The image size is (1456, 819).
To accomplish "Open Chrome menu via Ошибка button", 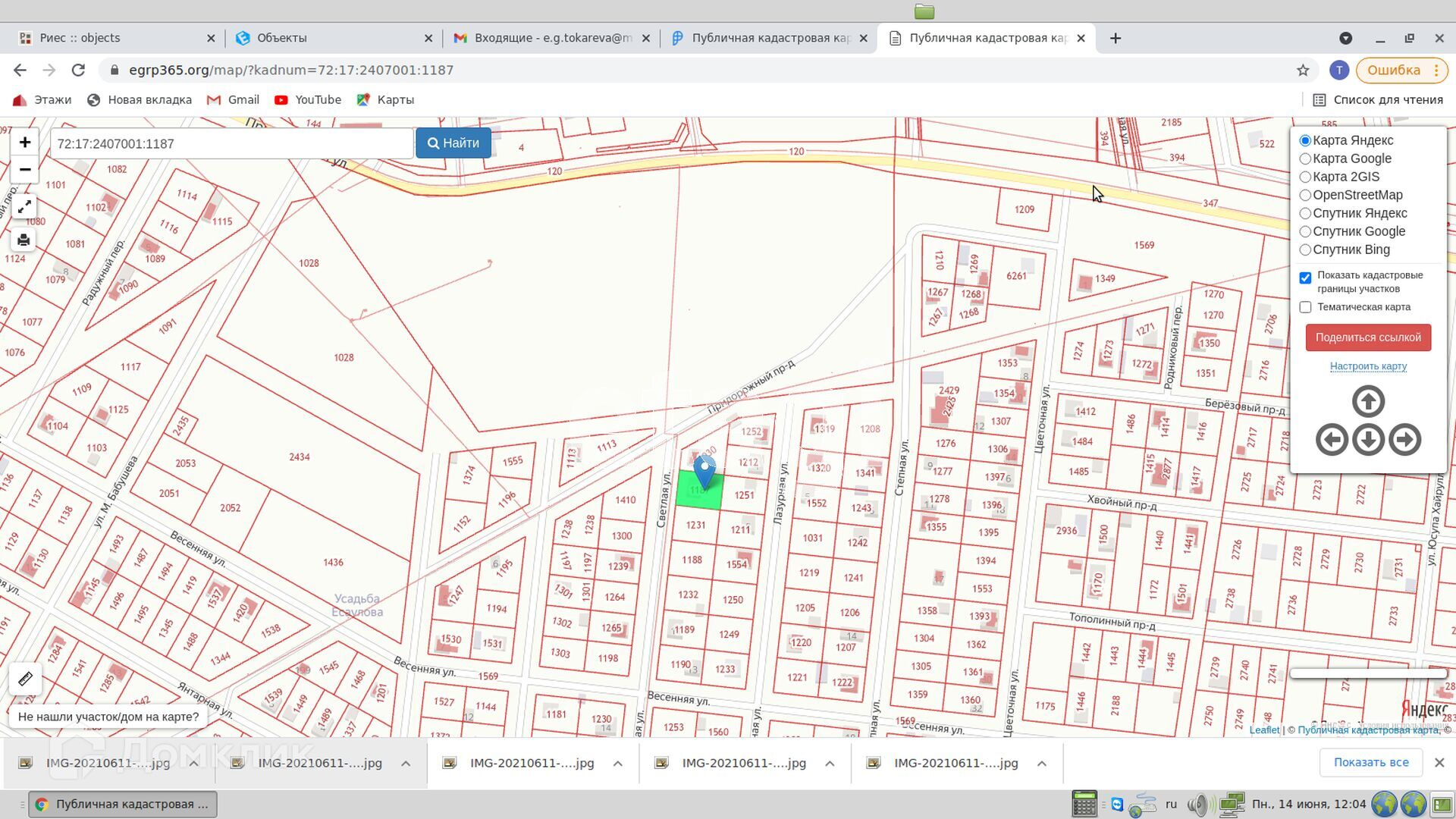I will coord(1402,70).
